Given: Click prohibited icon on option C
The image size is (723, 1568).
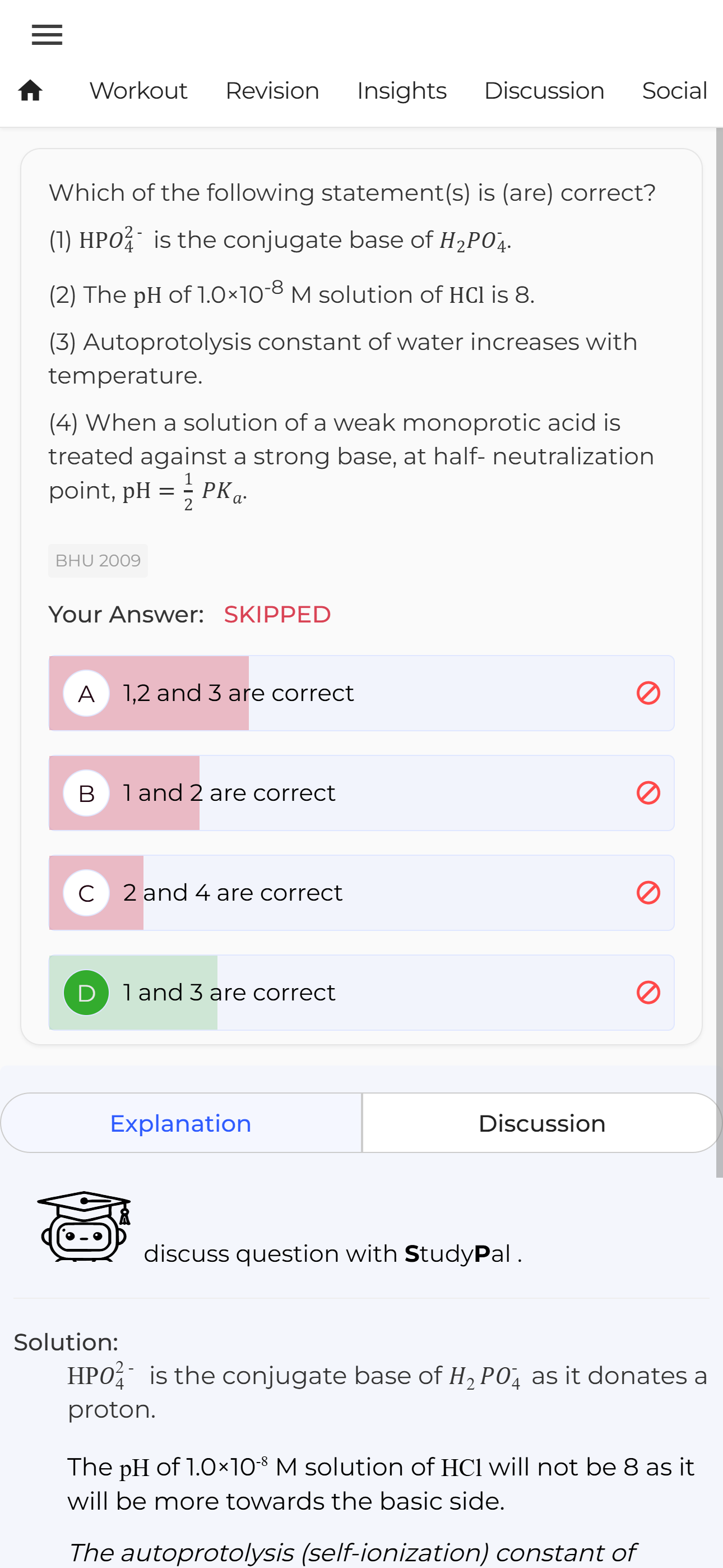Looking at the screenshot, I should [x=648, y=892].
